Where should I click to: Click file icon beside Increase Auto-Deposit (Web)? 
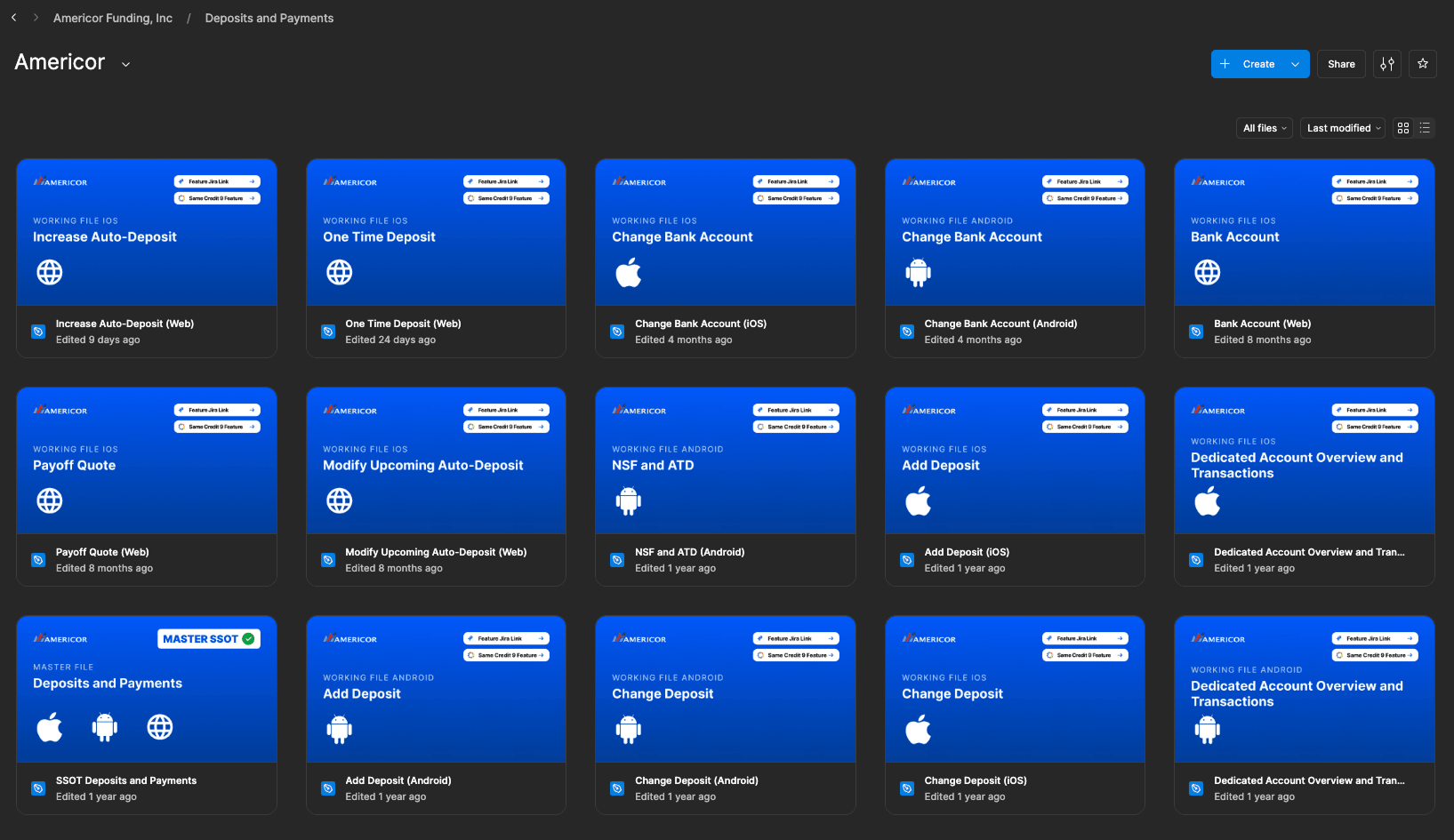(x=38, y=332)
